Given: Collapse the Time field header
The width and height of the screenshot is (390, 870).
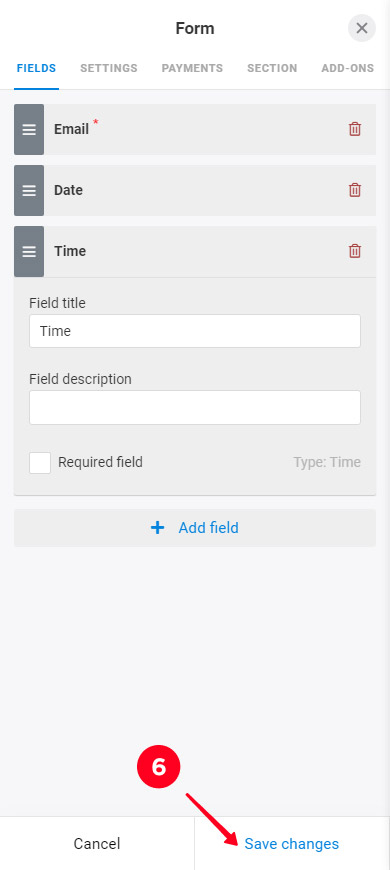Looking at the screenshot, I should 195,251.
